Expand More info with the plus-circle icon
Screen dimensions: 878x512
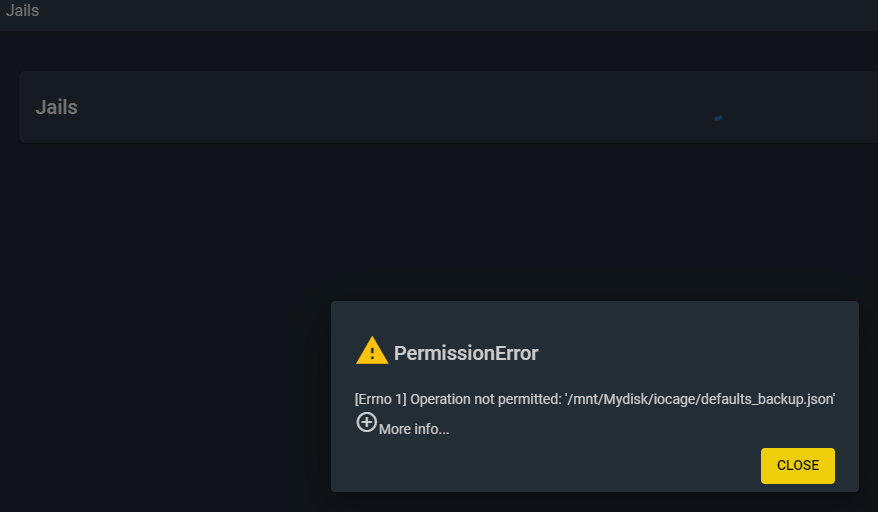click(367, 423)
